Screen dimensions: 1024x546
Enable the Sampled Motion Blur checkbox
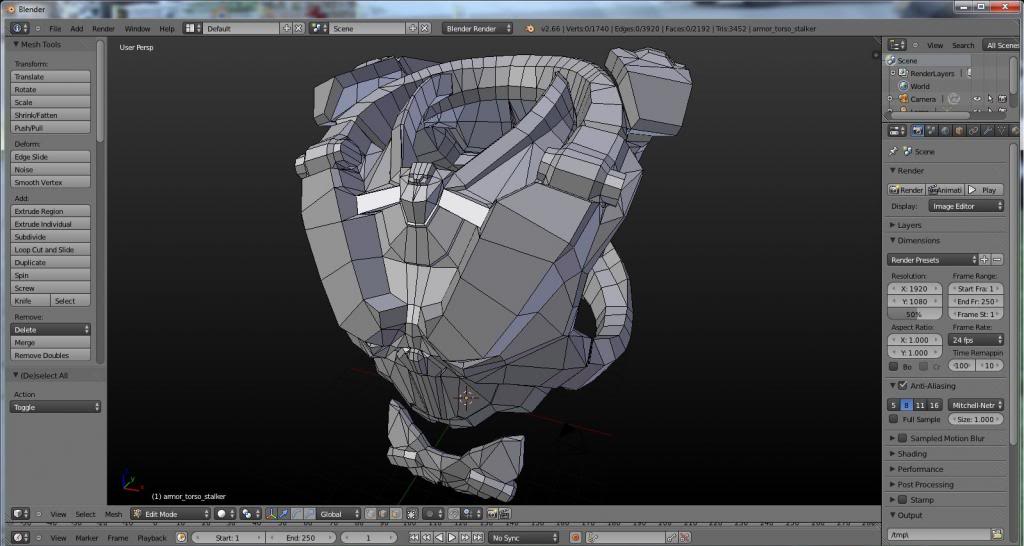pyautogui.click(x=902, y=438)
